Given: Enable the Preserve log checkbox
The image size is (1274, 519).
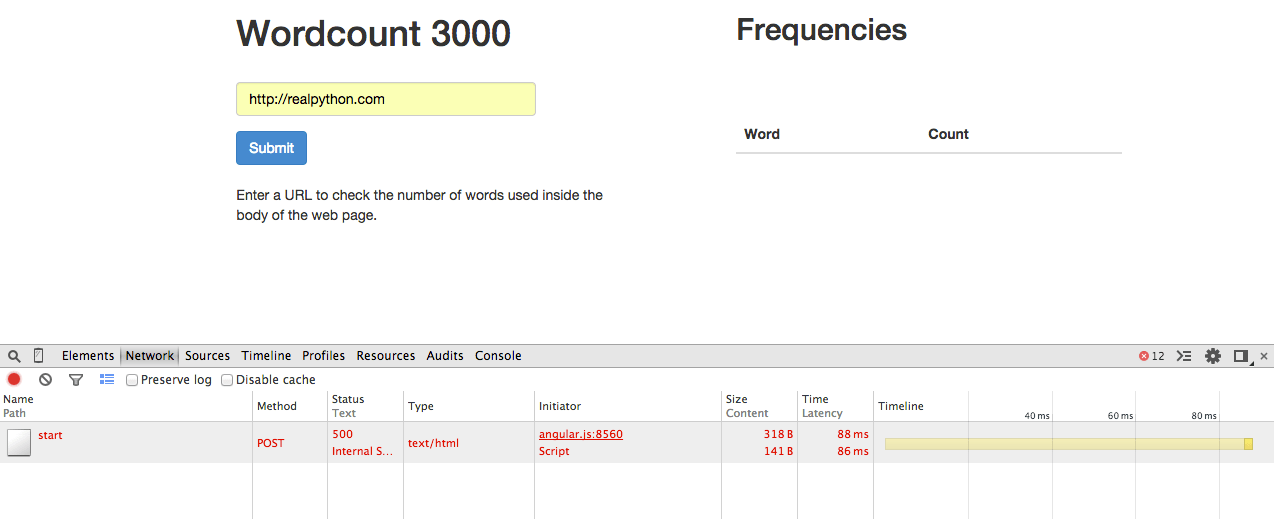Looking at the screenshot, I should [x=132, y=380].
